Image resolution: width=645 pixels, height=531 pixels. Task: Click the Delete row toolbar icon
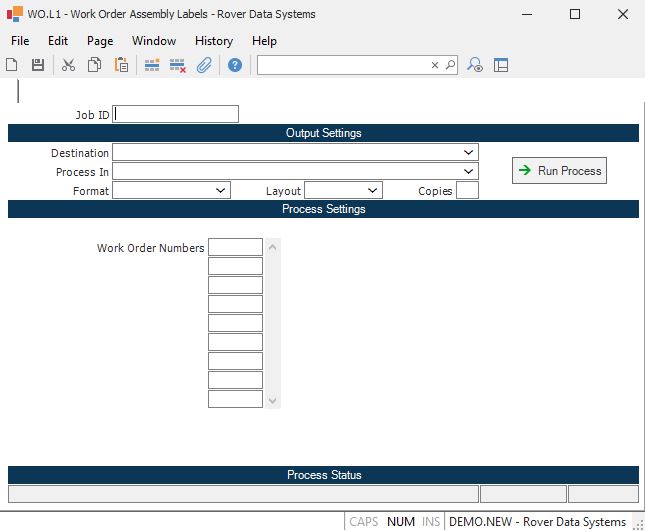(178, 65)
